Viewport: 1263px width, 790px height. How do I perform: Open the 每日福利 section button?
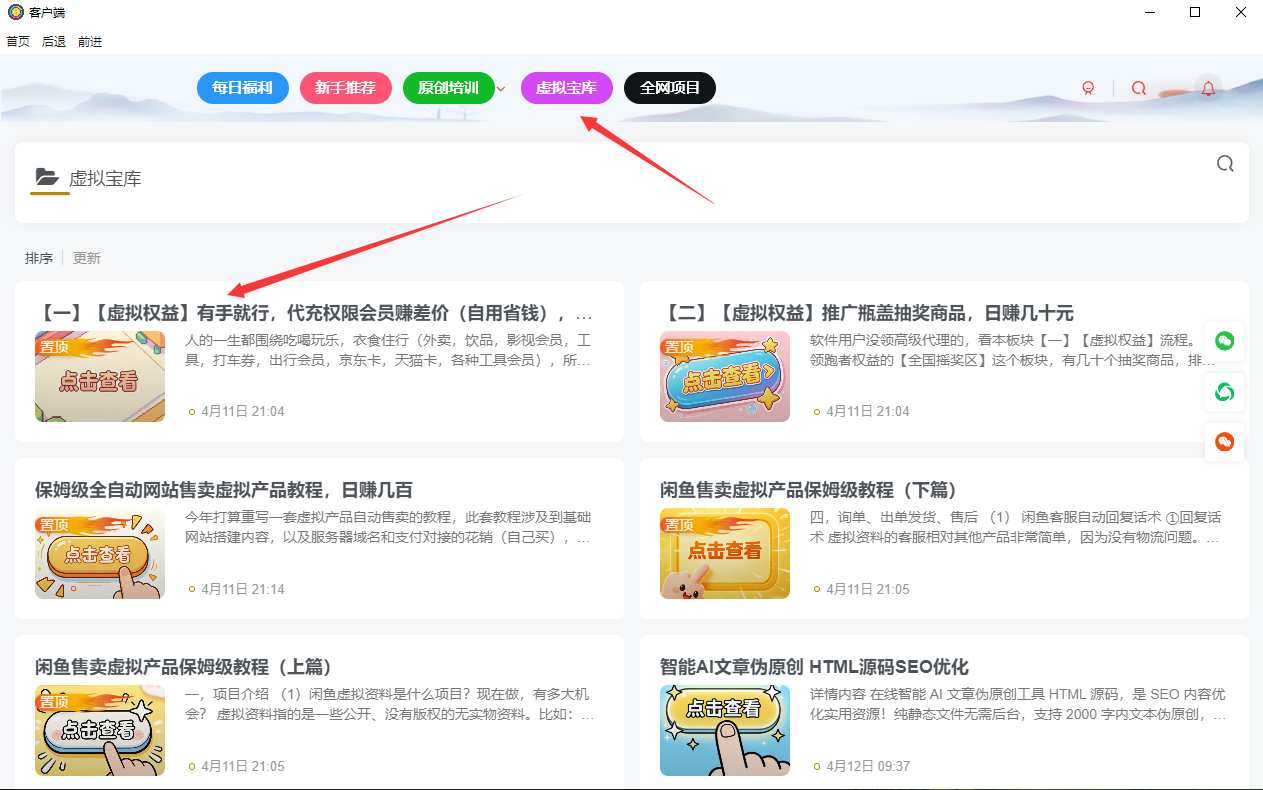click(242, 88)
